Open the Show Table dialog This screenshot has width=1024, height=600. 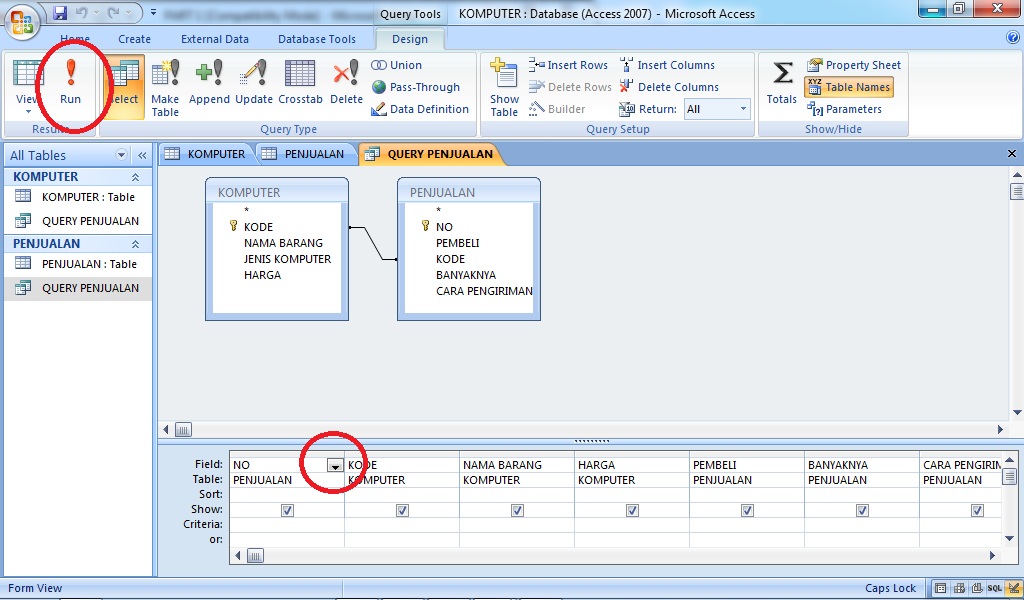[x=503, y=85]
